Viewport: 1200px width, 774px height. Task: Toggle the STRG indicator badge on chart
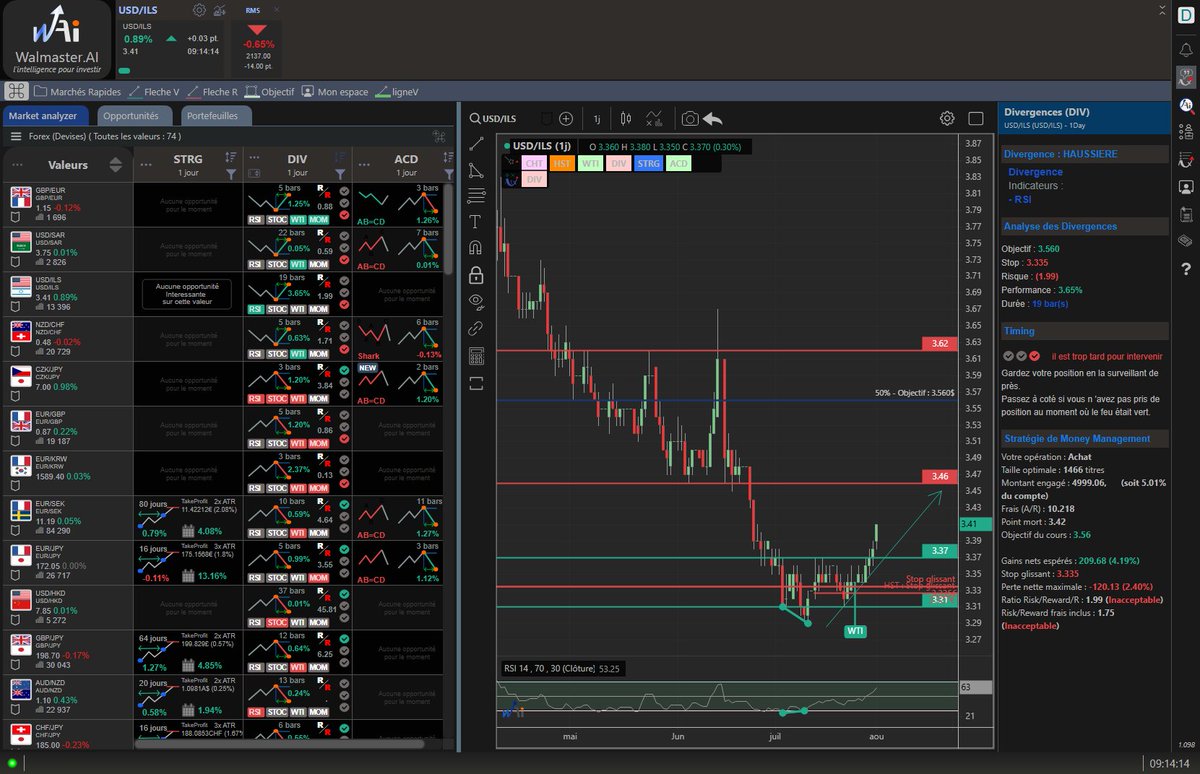[648, 163]
